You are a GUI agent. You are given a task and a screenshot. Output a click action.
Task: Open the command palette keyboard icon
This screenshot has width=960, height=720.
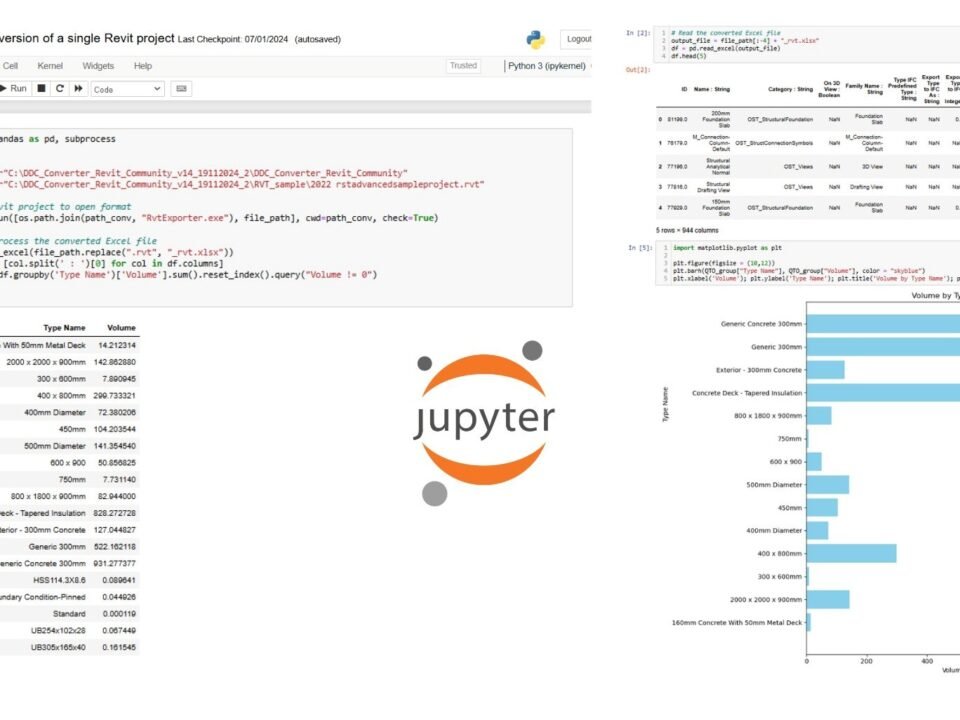click(181, 89)
